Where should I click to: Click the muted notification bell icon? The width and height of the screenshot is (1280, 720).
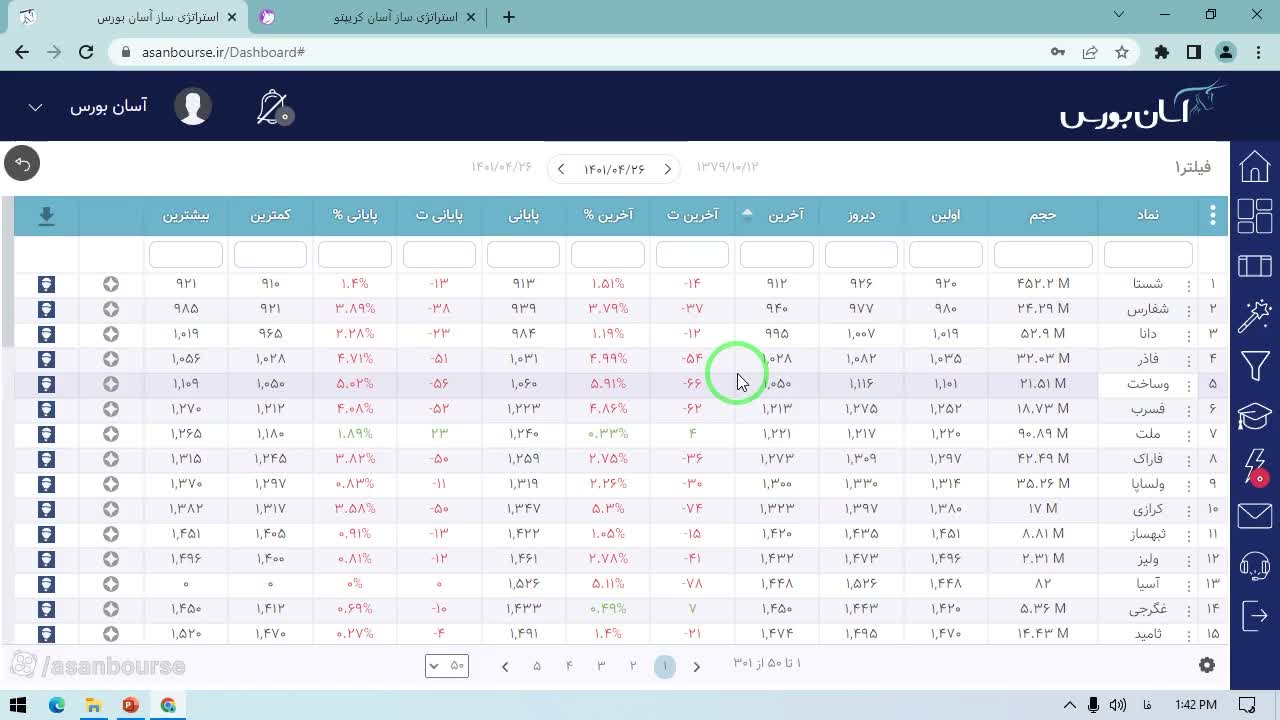click(273, 107)
